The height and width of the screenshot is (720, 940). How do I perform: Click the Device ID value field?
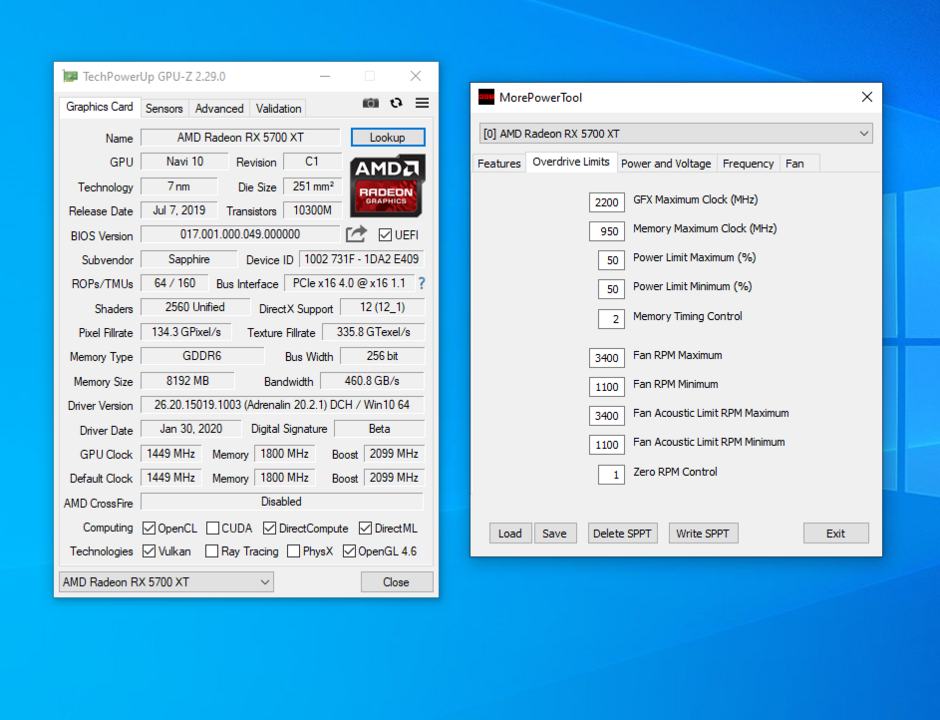click(361, 259)
